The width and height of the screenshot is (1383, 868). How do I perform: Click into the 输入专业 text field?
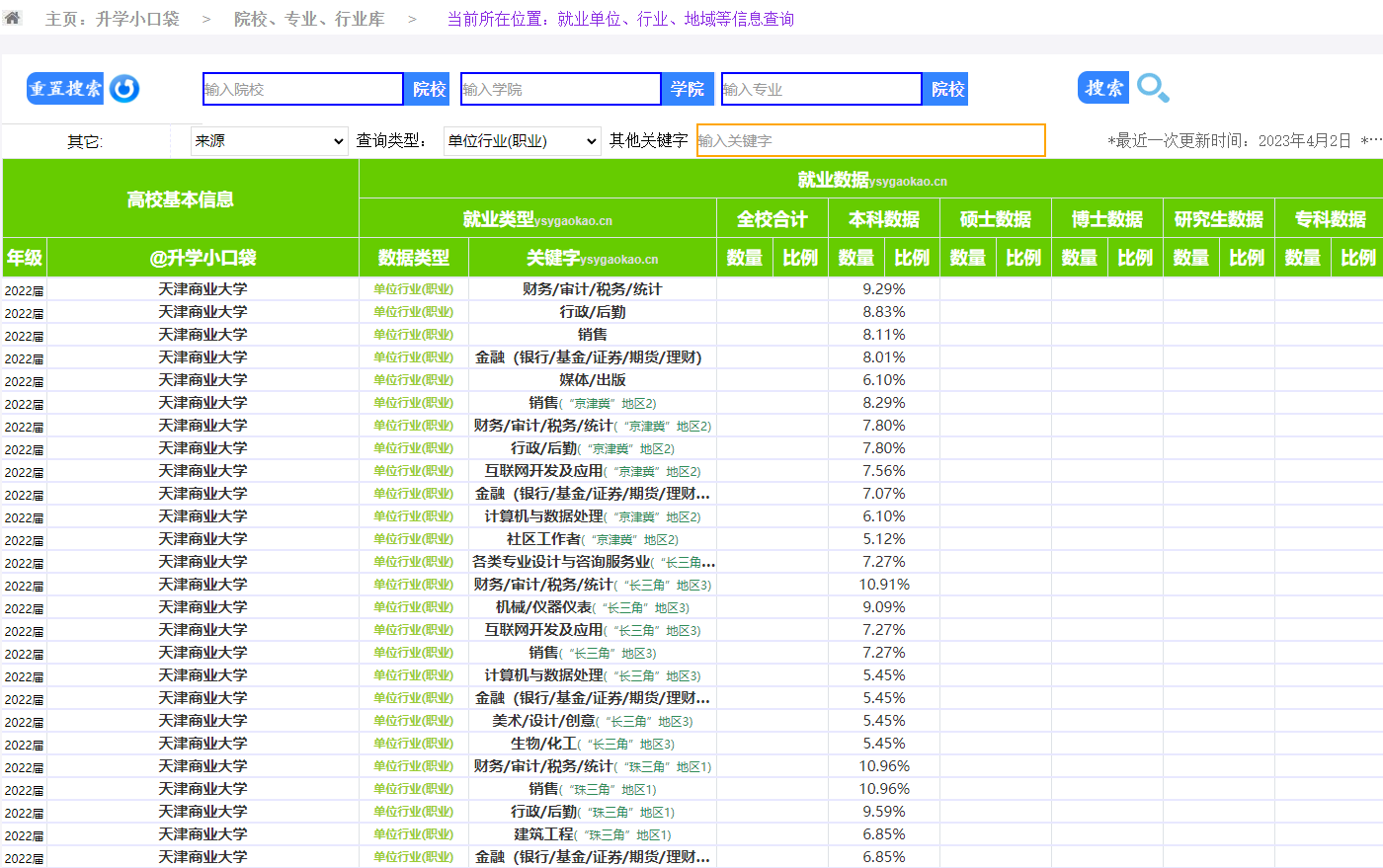tap(821, 89)
